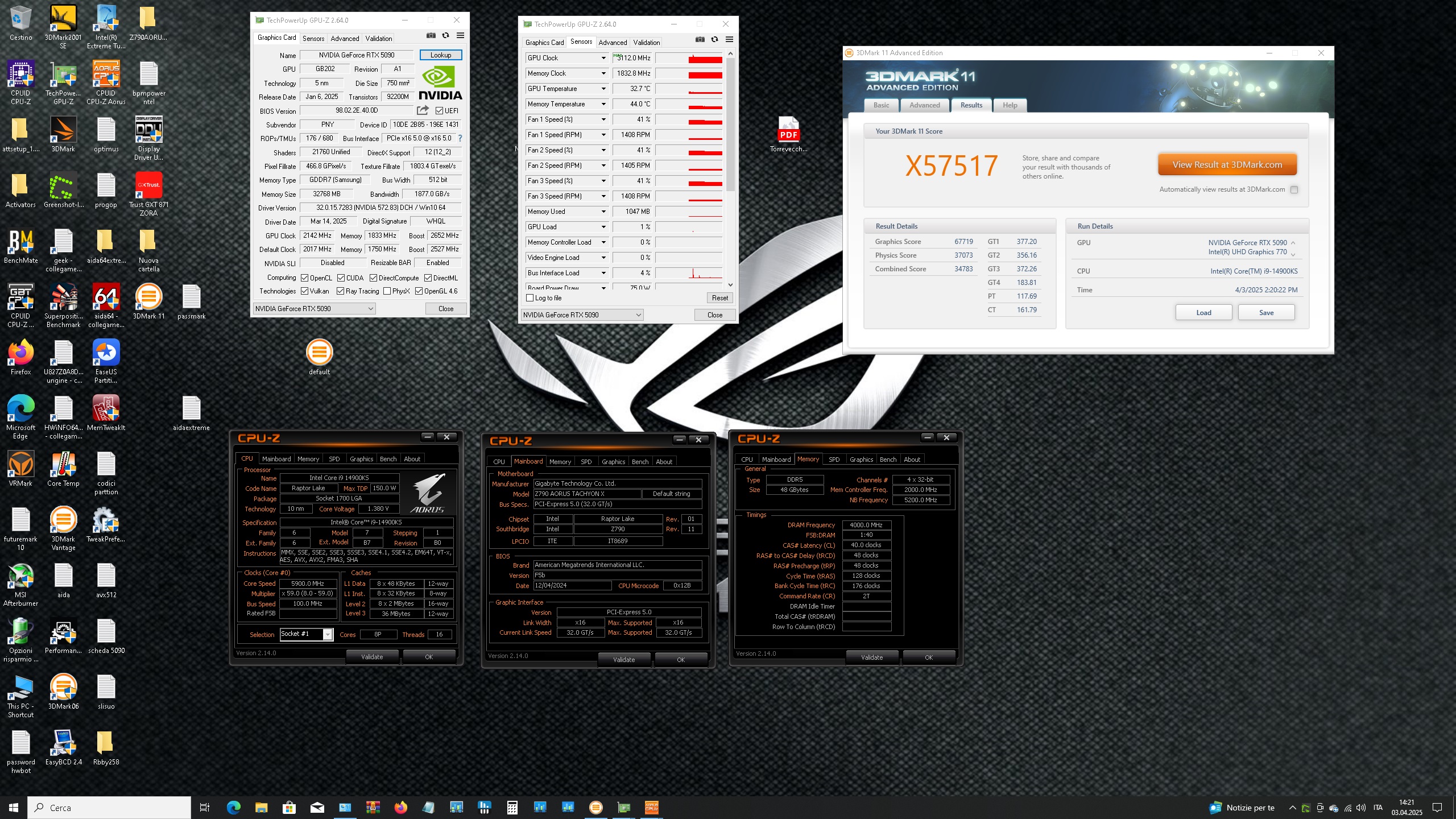Toggle the OpenCL checkbox in GPU-Z

304,278
